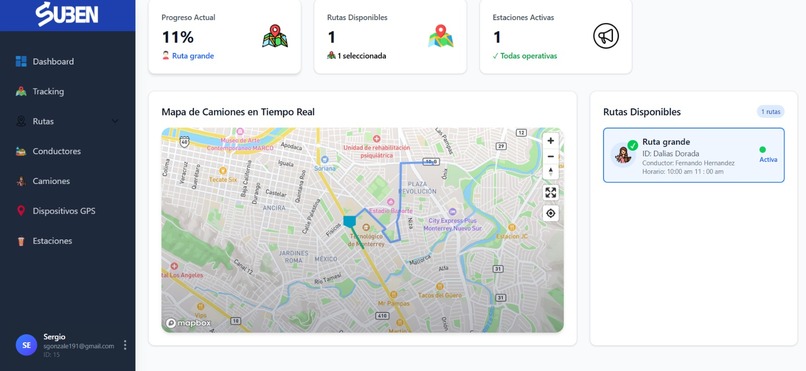
Task: Click the mapbox logo on map
Action: click(188, 323)
